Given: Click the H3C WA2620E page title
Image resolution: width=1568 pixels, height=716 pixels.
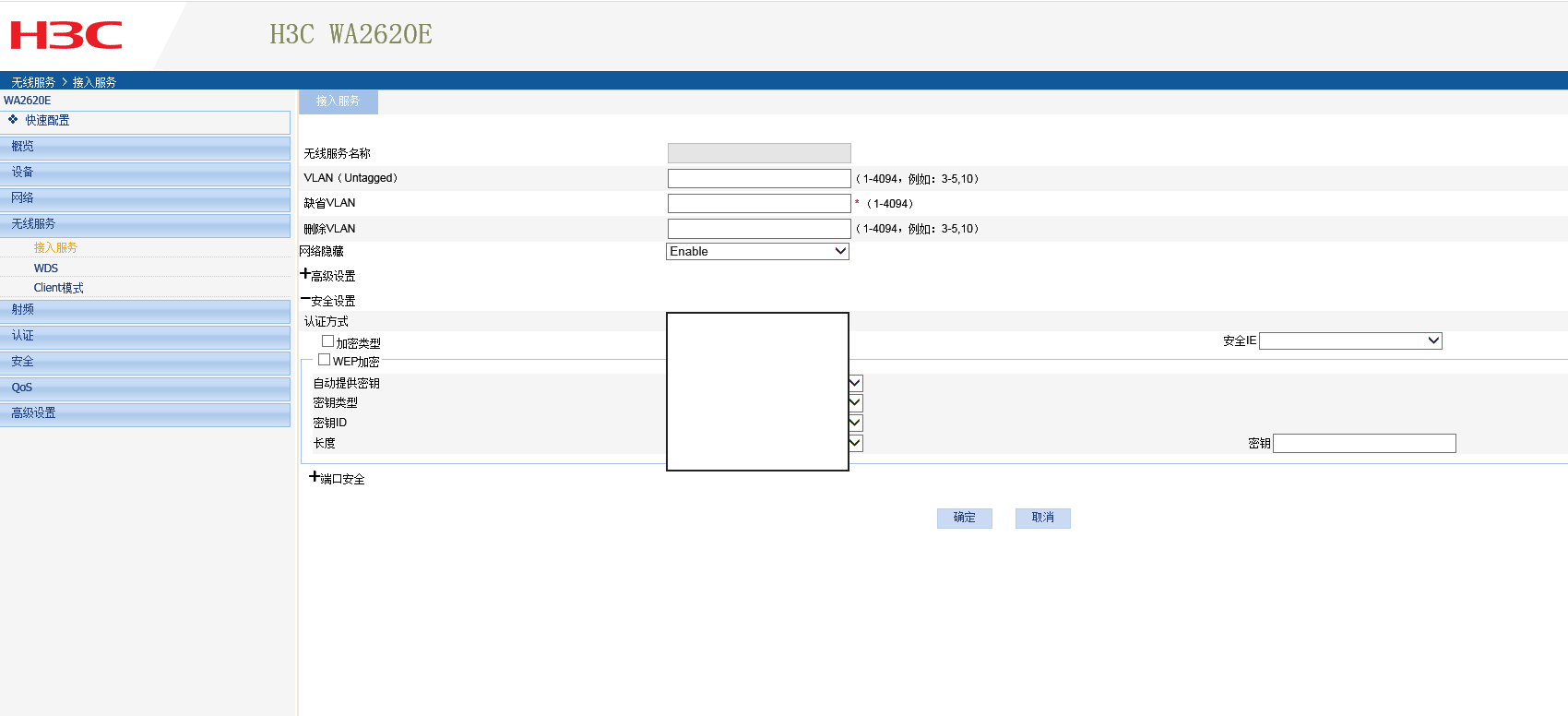Looking at the screenshot, I should coord(350,35).
